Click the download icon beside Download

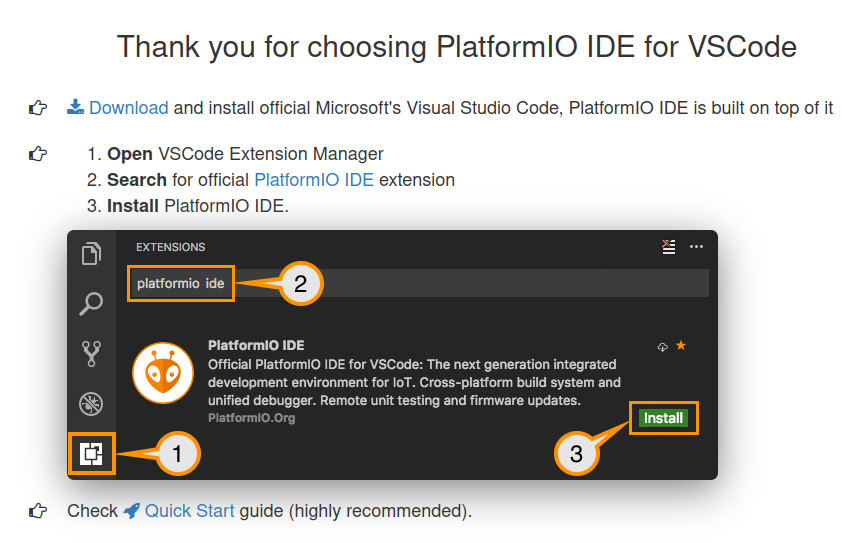pos(75,107)
